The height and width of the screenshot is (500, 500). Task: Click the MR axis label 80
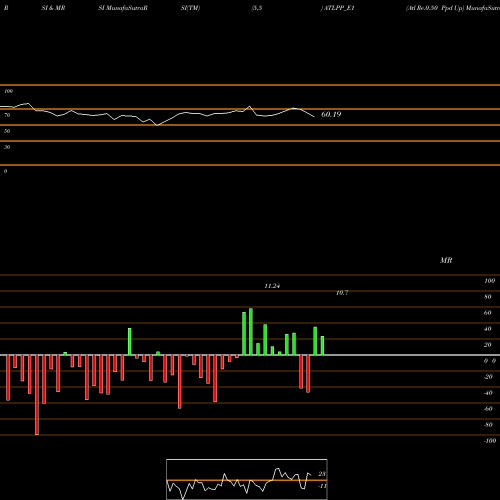coord(488,297)
